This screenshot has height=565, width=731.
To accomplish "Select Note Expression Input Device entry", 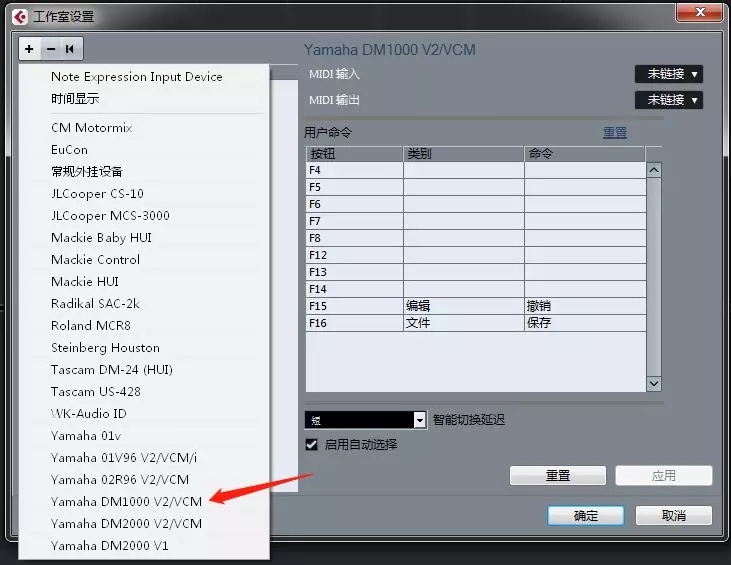I will [136, 76].
